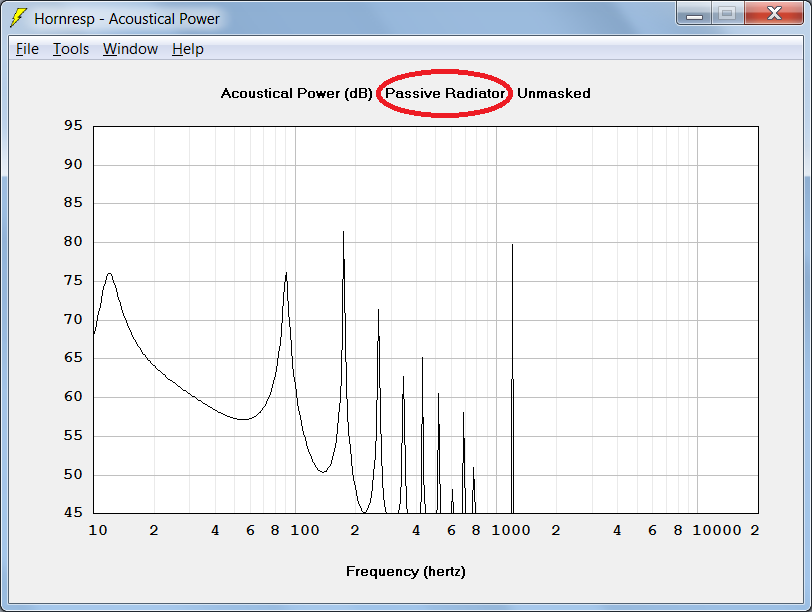
Task: Click the 'Acoustical Power (dB)' title text
Action: (x=296, y=93)
